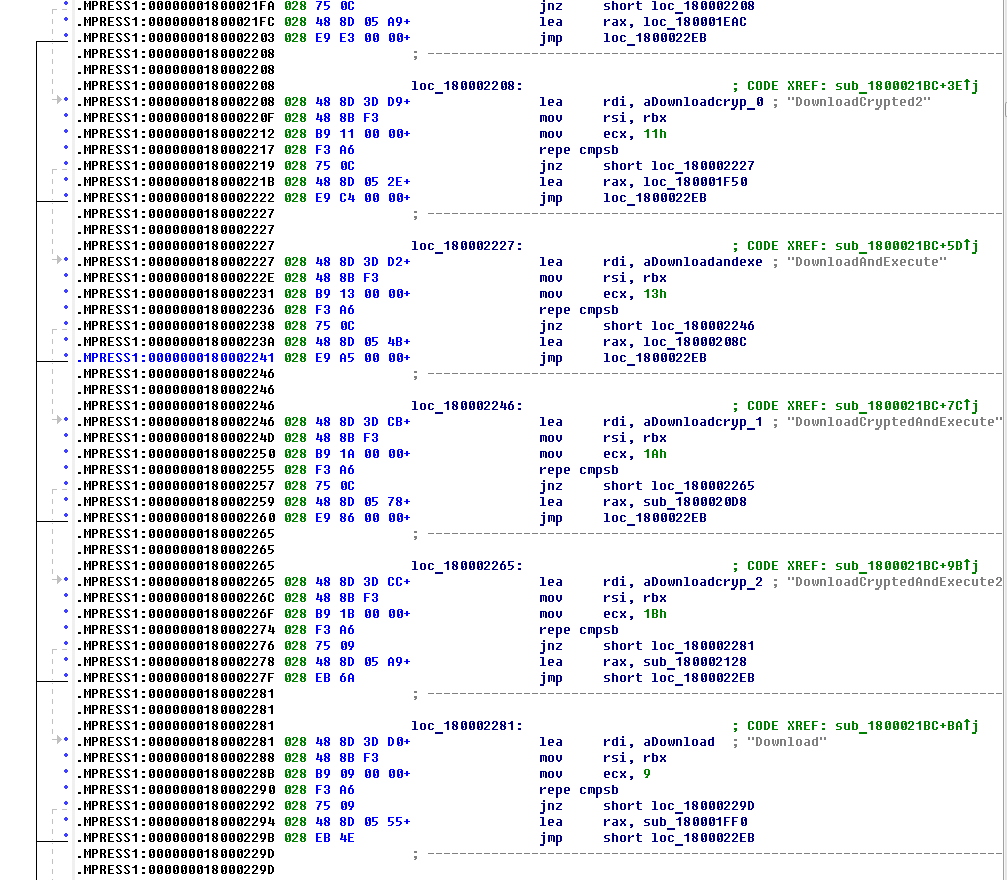
Task: Click loc_1800022EB on the 0000000180002260 line
Action: pos(655,518)
